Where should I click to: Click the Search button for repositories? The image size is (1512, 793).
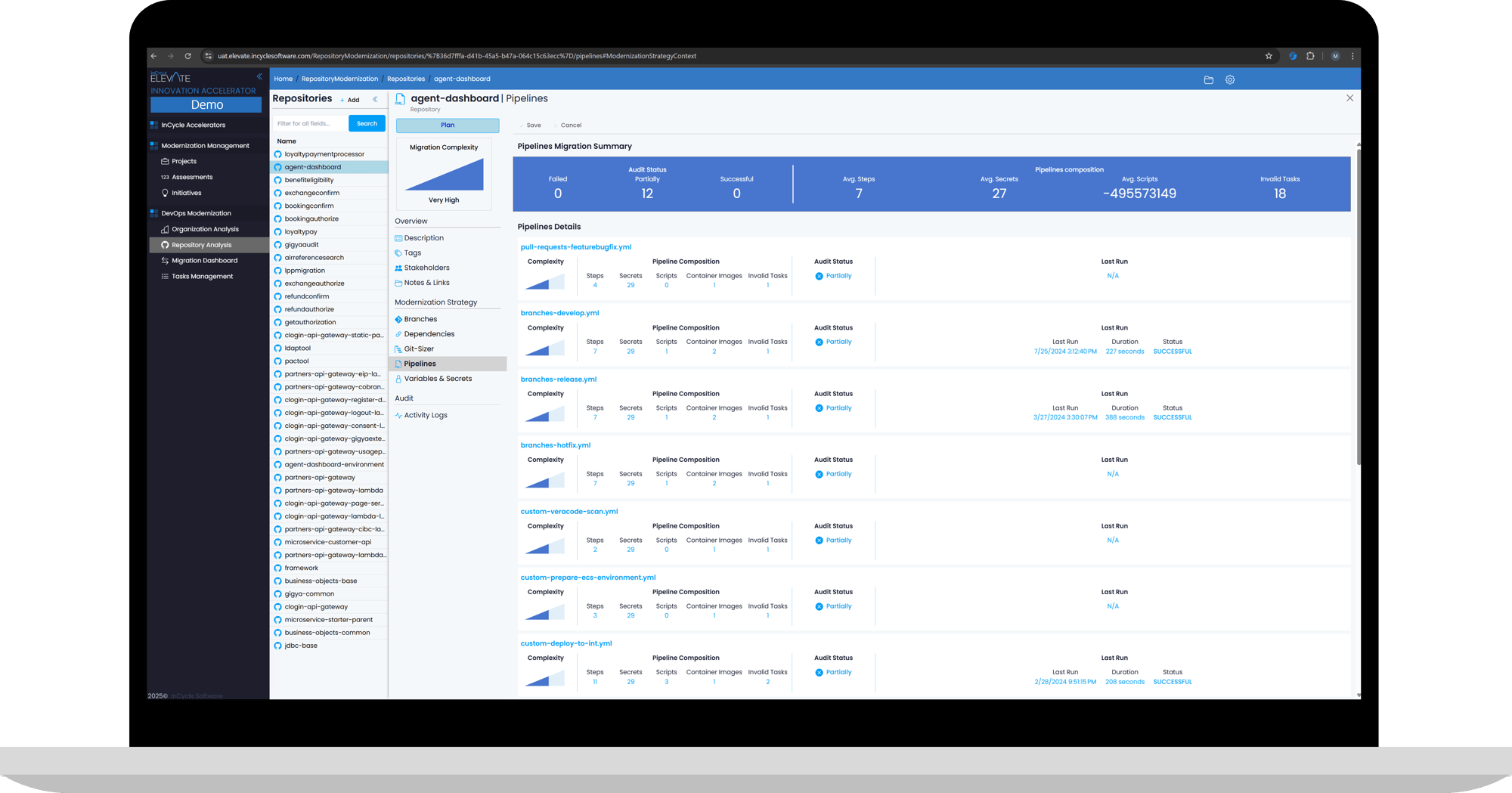pos(367,123)
